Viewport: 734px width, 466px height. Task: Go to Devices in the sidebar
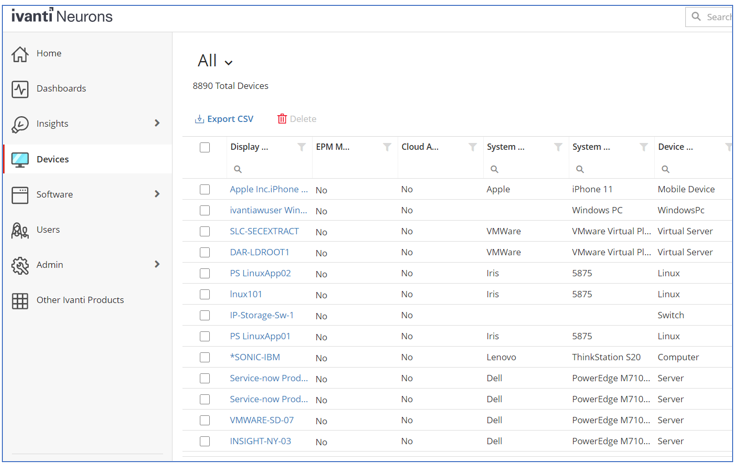[x=53, y=159]
